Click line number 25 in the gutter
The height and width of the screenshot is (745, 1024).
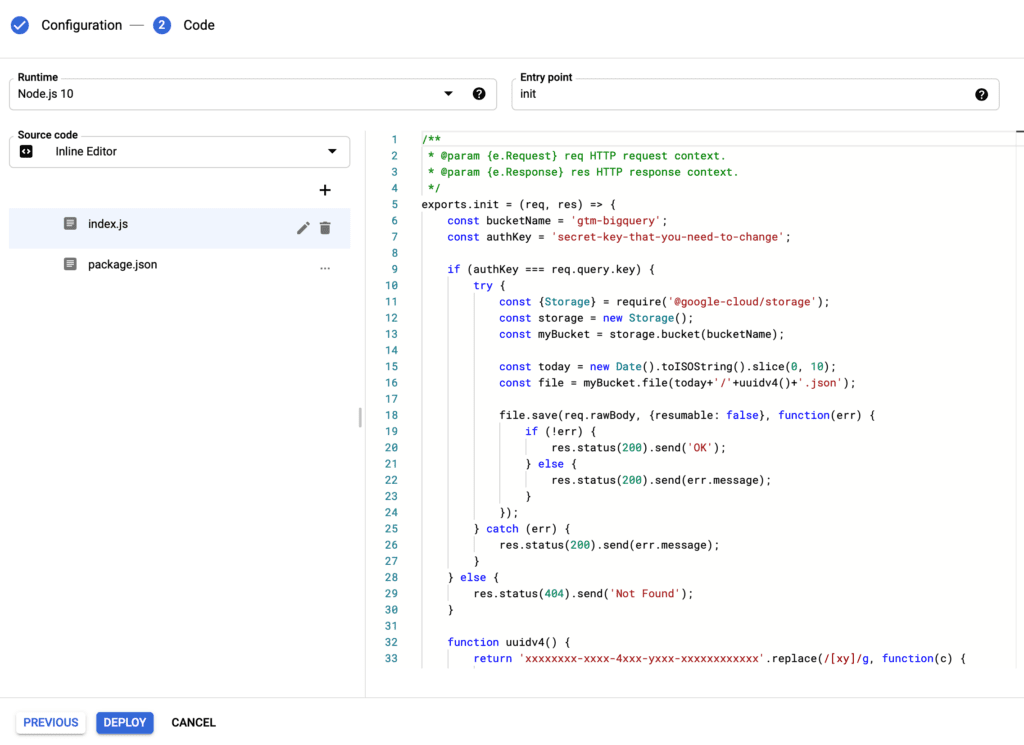coord(391,529)
